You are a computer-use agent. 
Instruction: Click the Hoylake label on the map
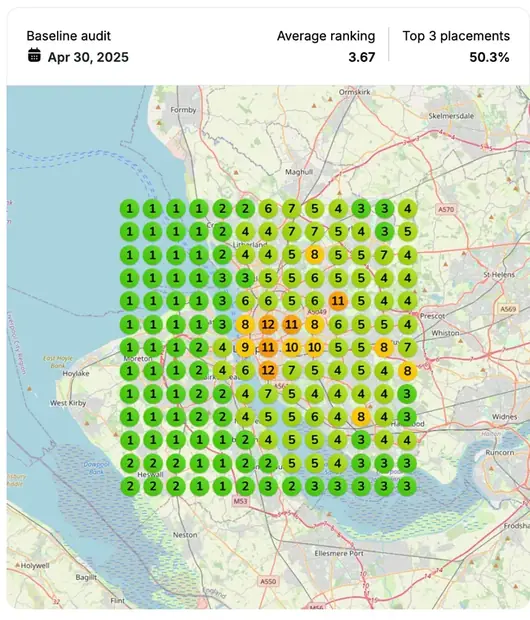(76, 373)
